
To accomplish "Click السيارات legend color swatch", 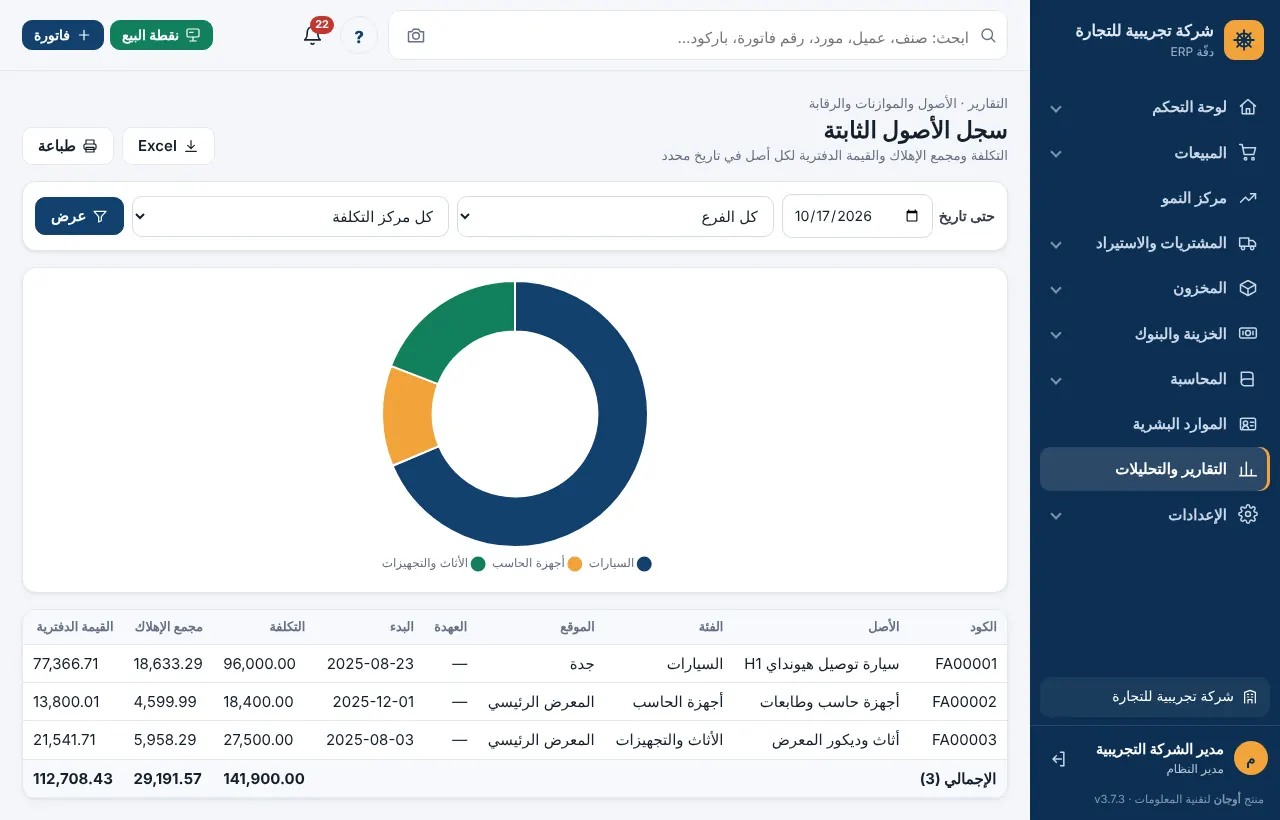I will coord(644,564).
